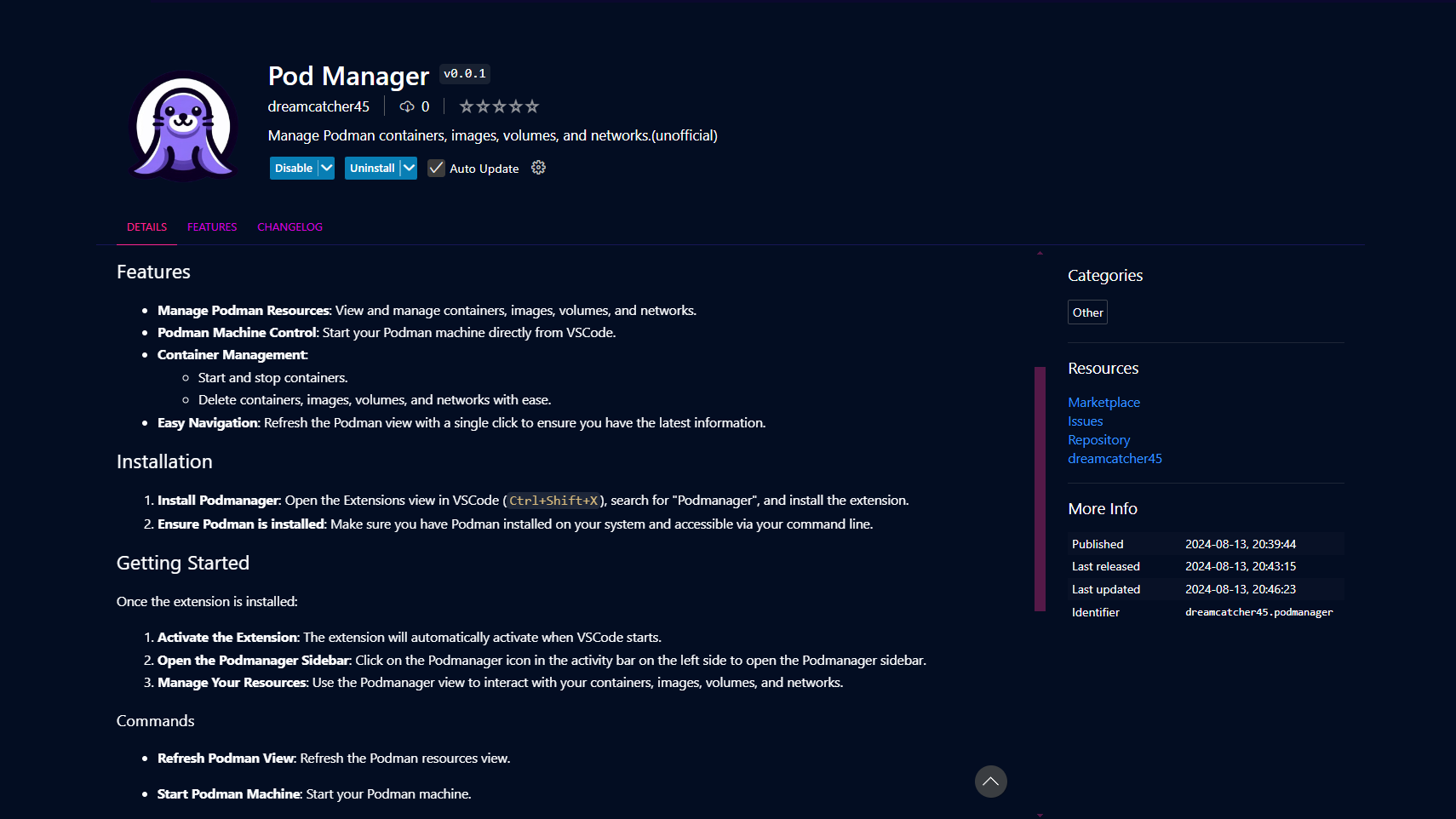This screenshot has height=819, width=1456.
Task: Switch to the Changelog tab
Action: pos(289,227)
